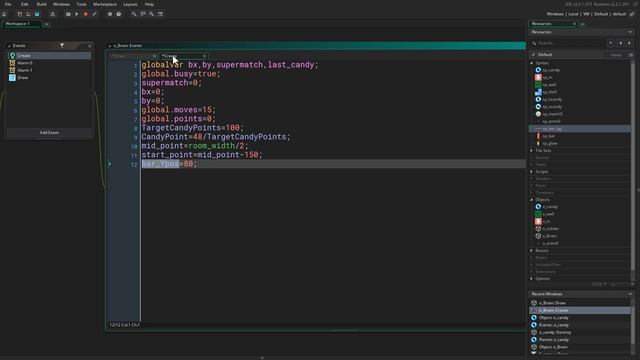Viewport: 640px width, 360px height.
Task: Open resource search options dropdown
Action: click(611, 43)
